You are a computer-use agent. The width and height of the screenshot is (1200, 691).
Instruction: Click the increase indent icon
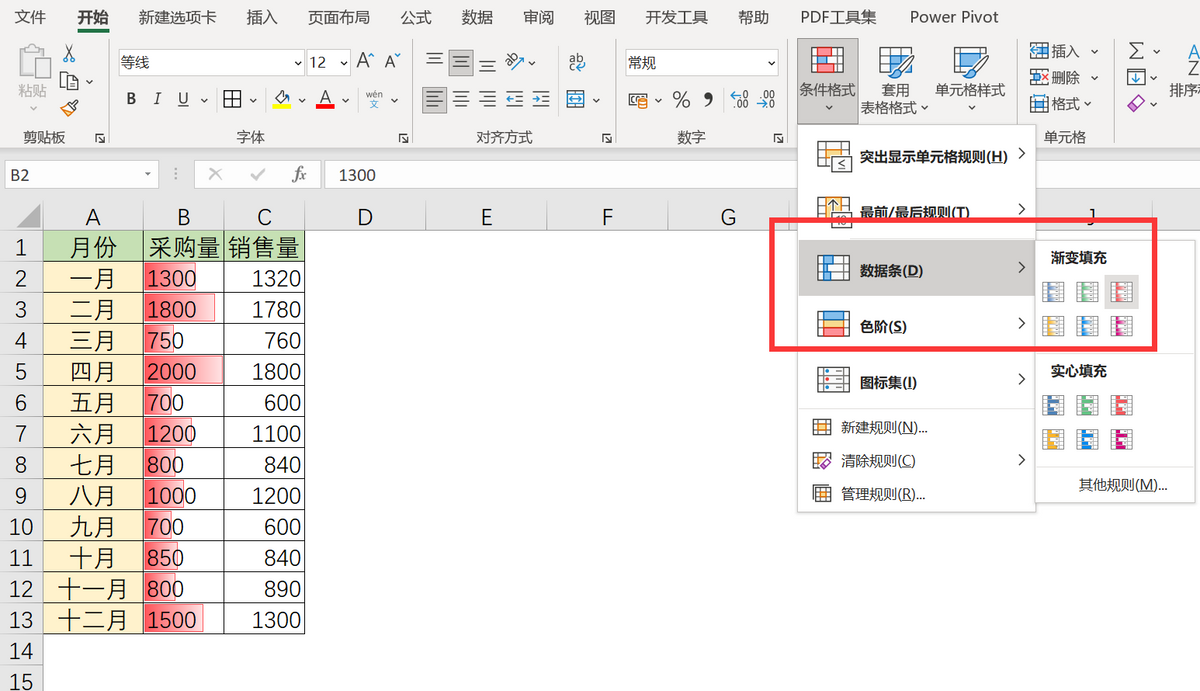(x=540, y=99)
